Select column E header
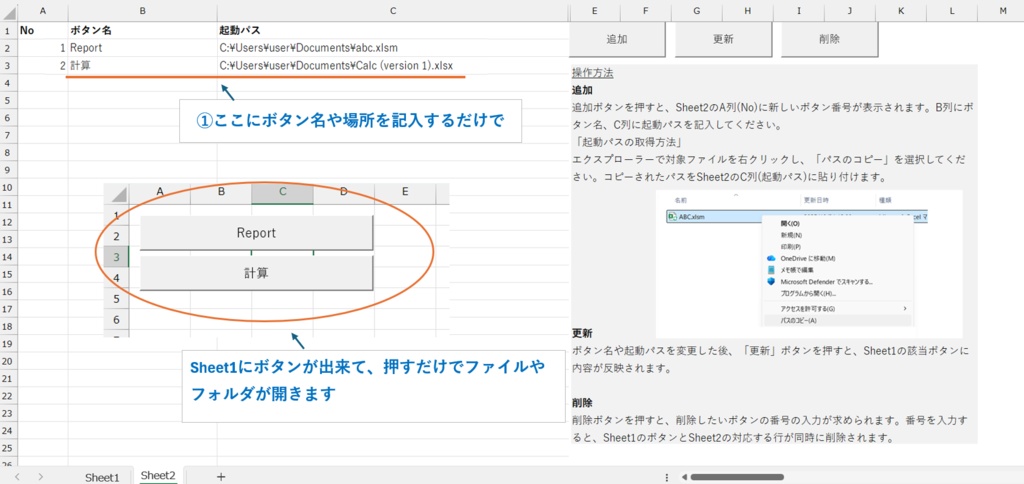 tap(594, 10)
